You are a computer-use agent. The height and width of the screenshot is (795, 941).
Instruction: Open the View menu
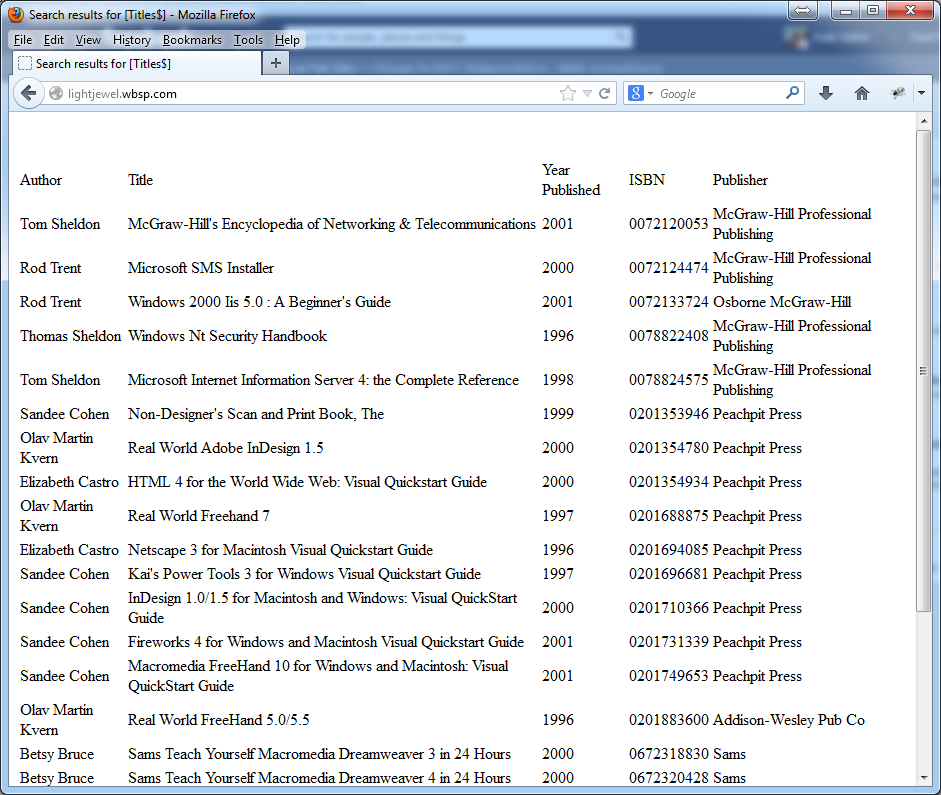coord(88,40)
